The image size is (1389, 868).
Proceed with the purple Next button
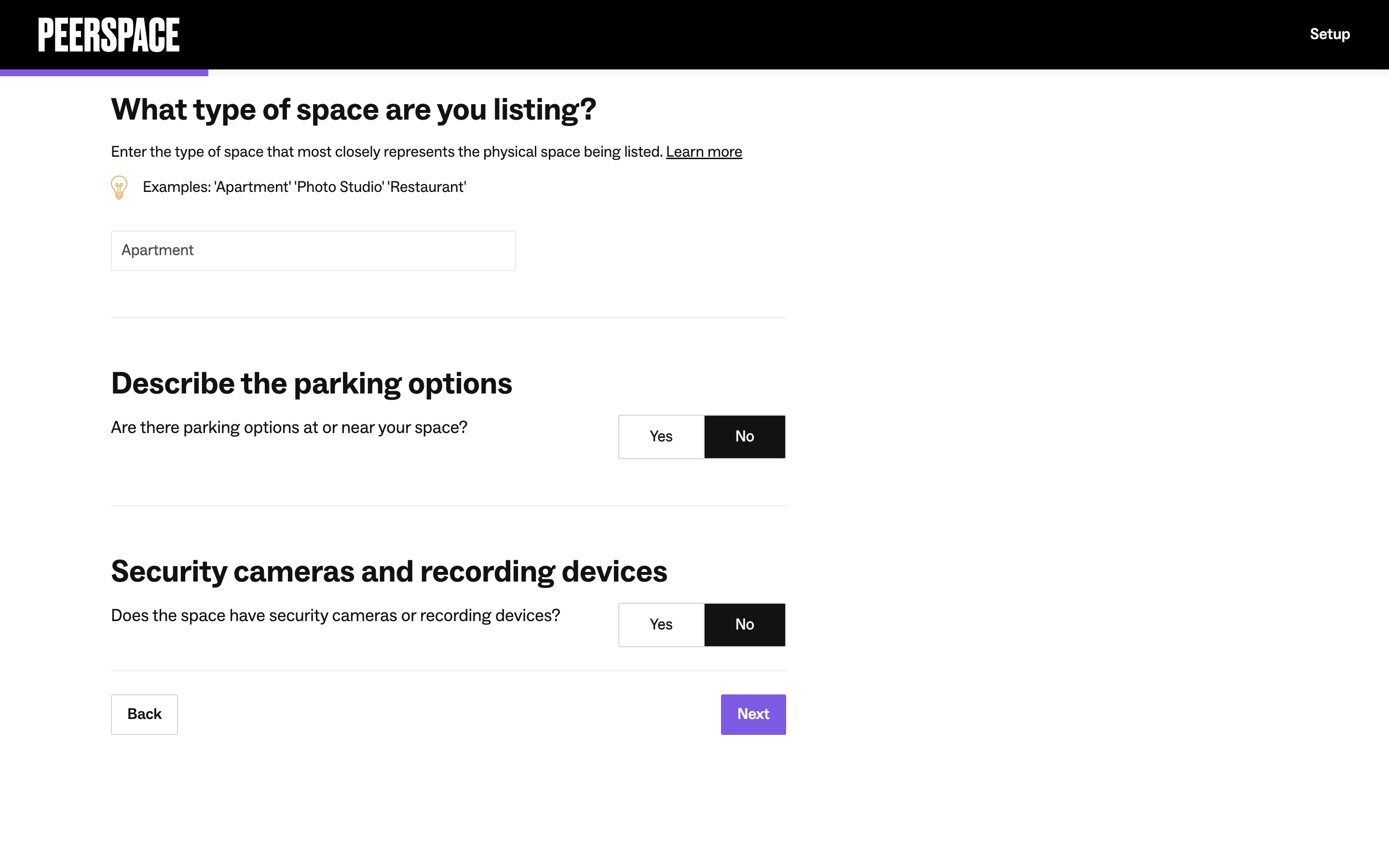(x=753, y=714)
